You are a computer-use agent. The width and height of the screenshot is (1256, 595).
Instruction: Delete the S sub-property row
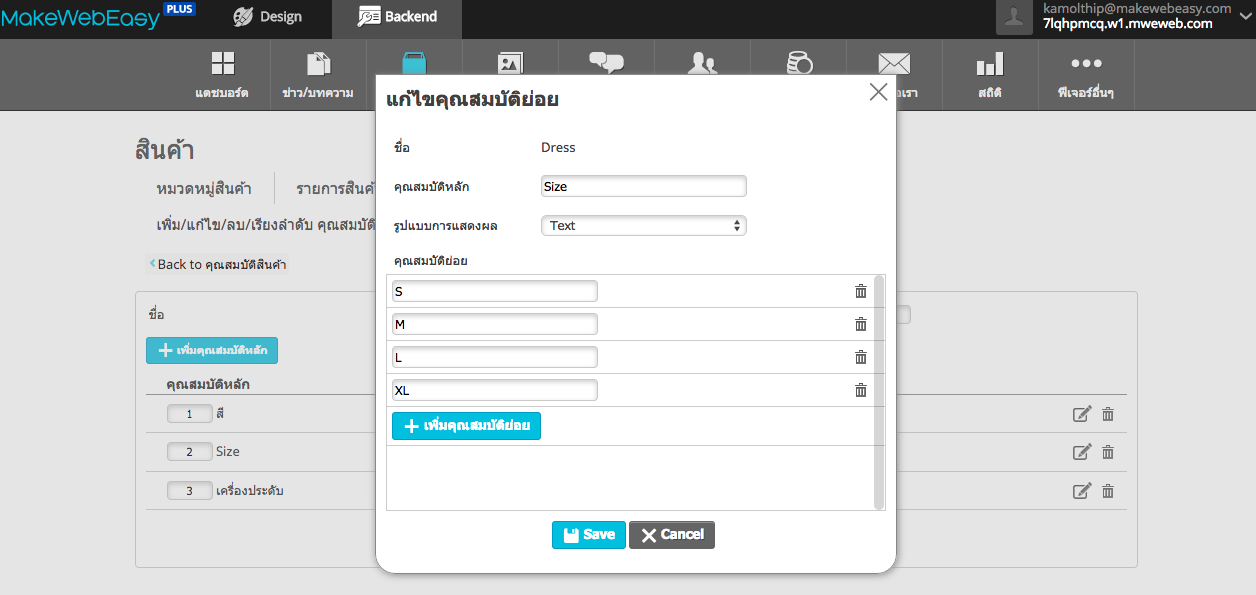pos(860,291)
